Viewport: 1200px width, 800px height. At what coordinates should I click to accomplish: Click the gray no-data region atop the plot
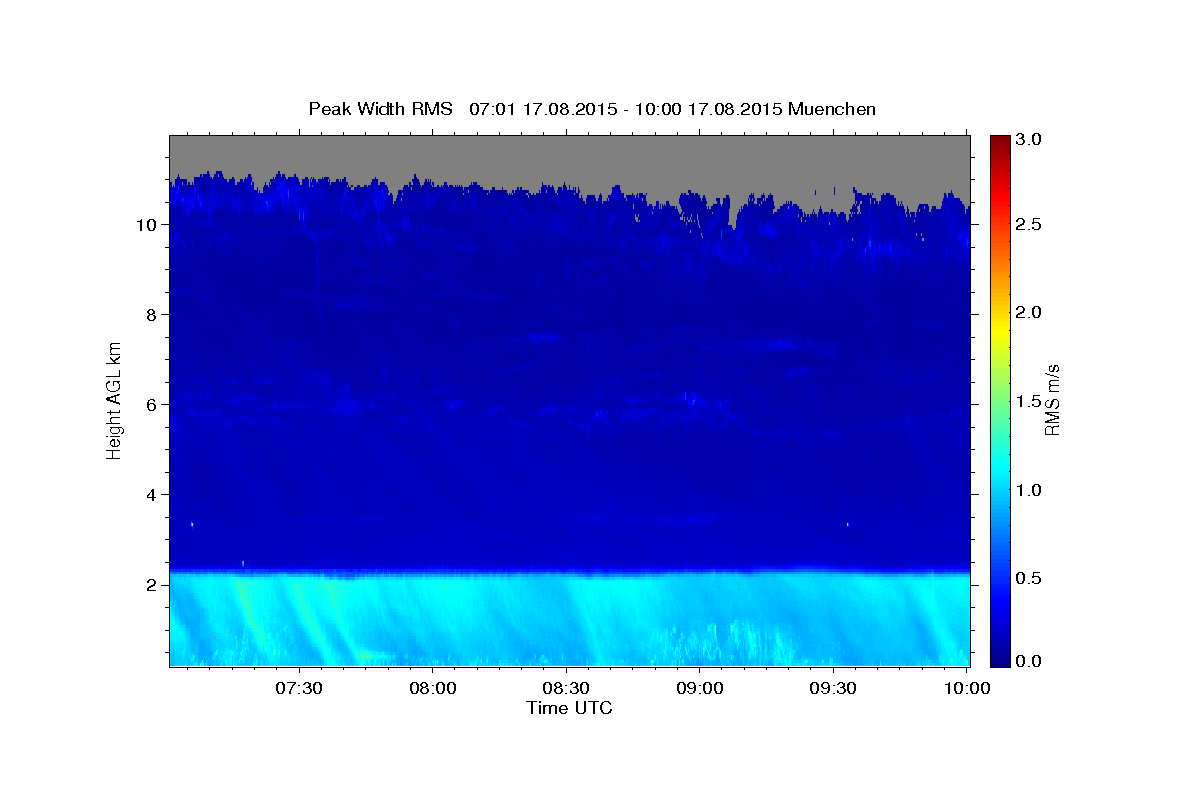click(569, 155)
